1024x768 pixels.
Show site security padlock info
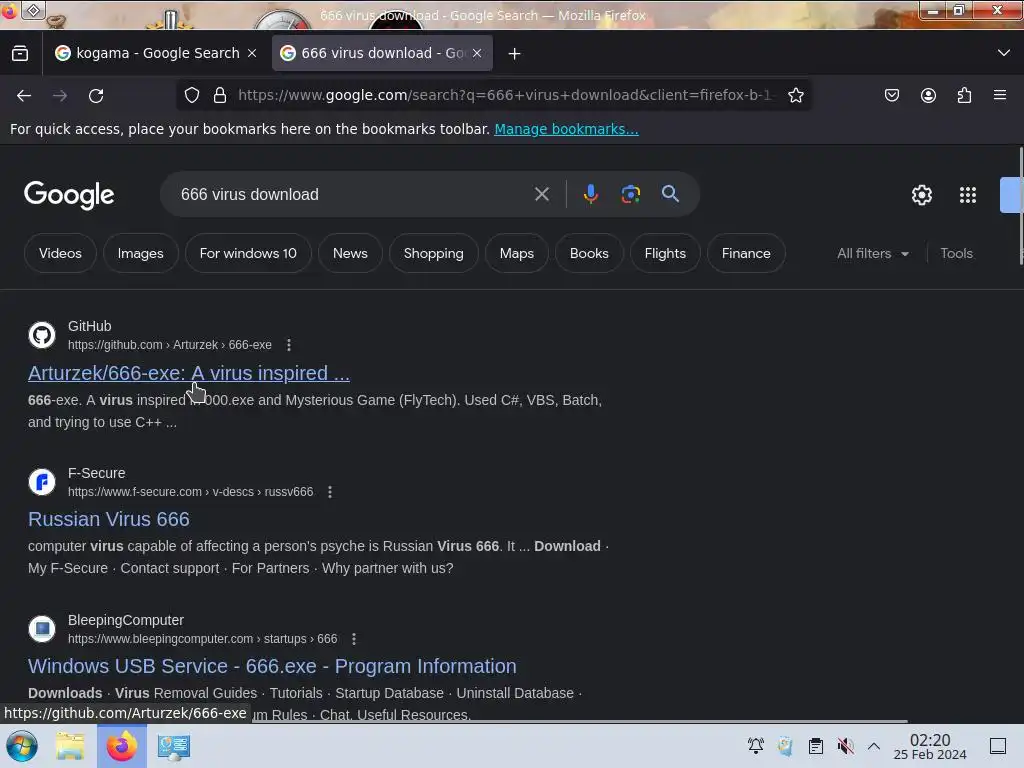click(220, 95)
